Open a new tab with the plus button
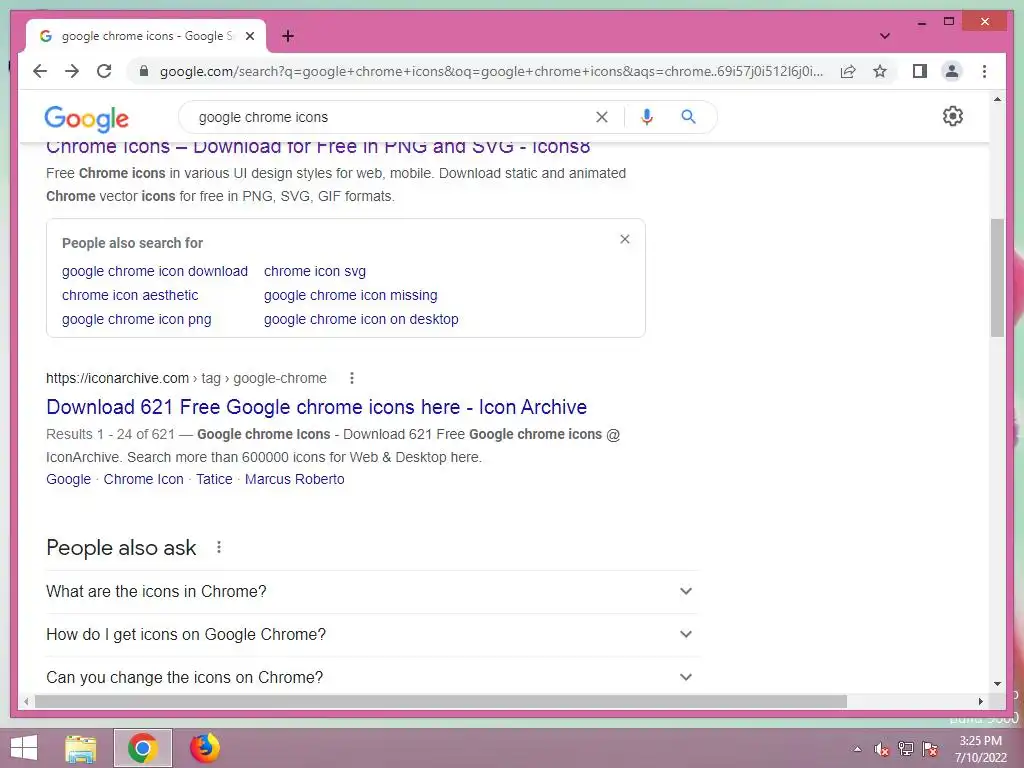The width and height of the screenshot is (1024, 768). 287,36
